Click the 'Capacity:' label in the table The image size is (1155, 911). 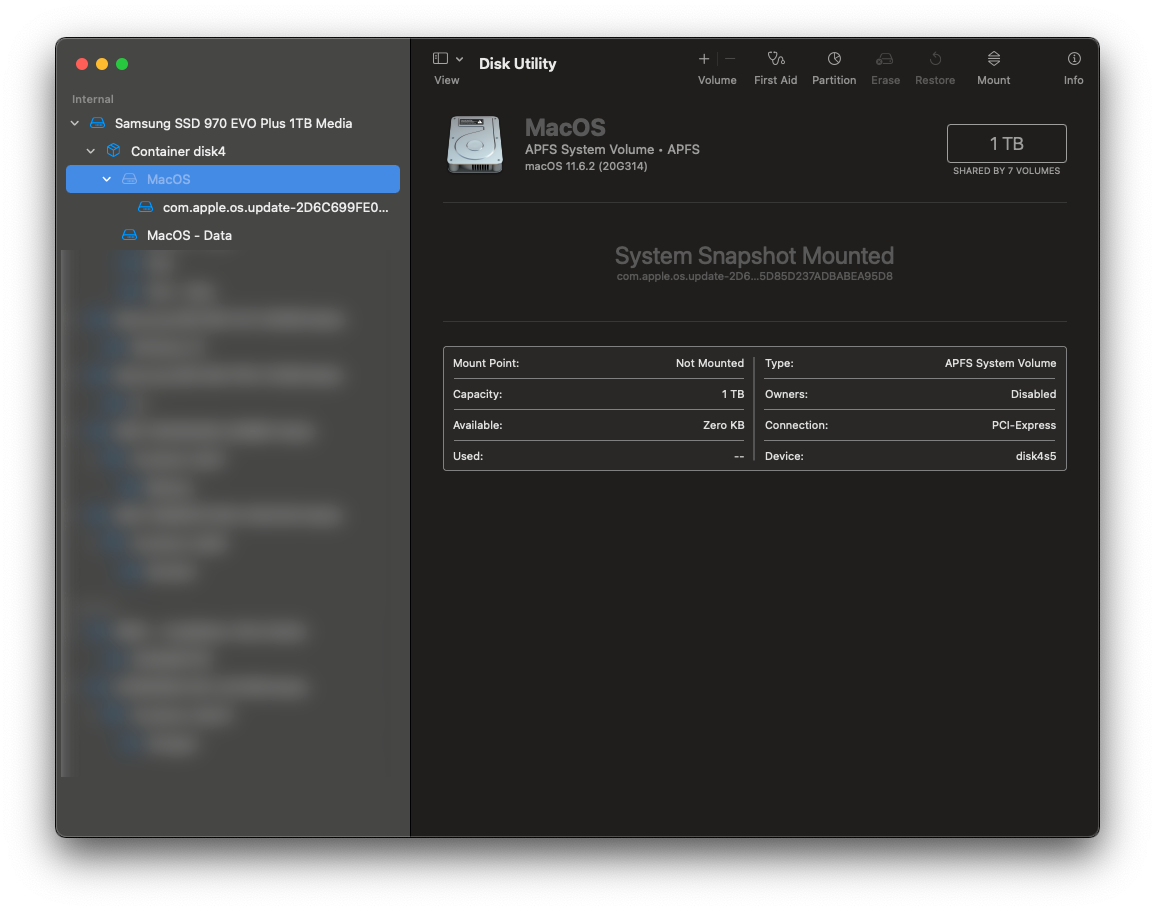[x=477, y=394]
